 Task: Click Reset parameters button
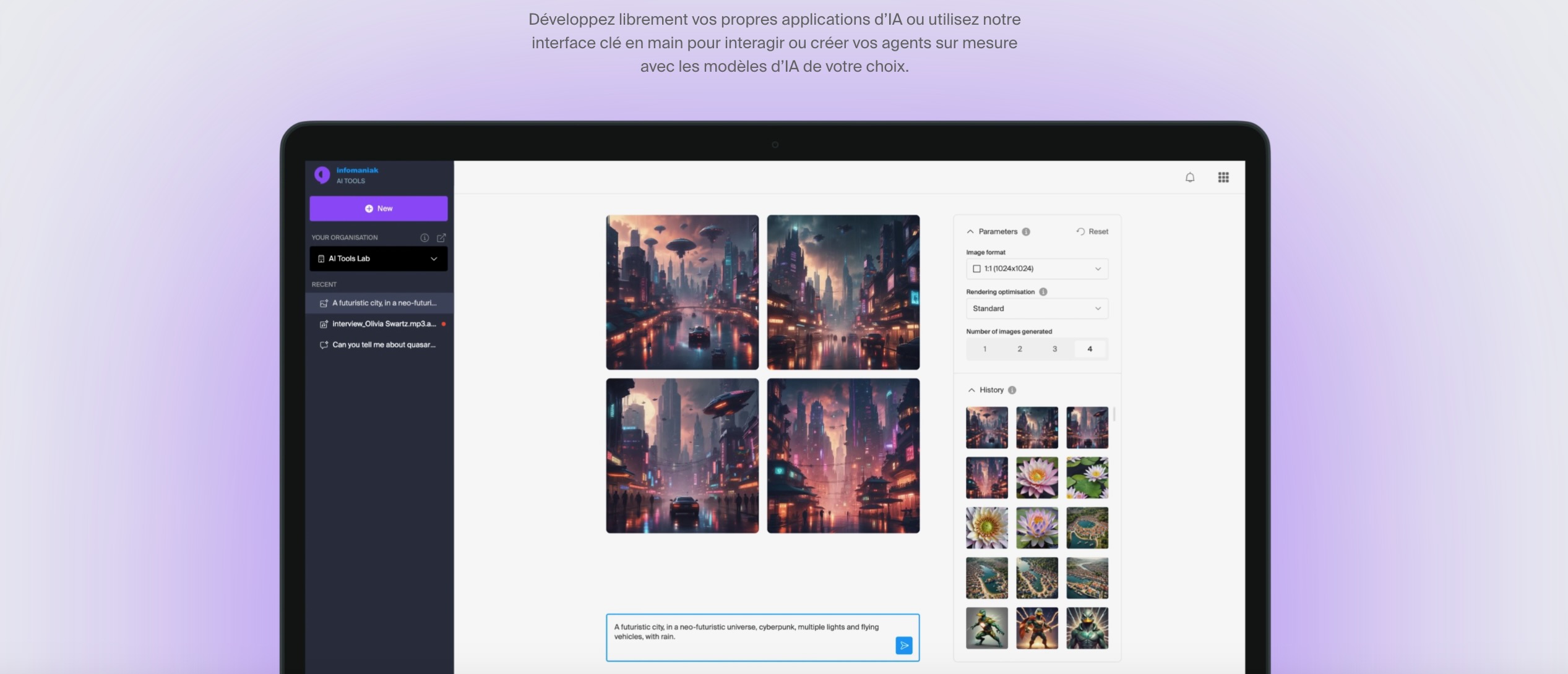click(x=1092, y=232)
